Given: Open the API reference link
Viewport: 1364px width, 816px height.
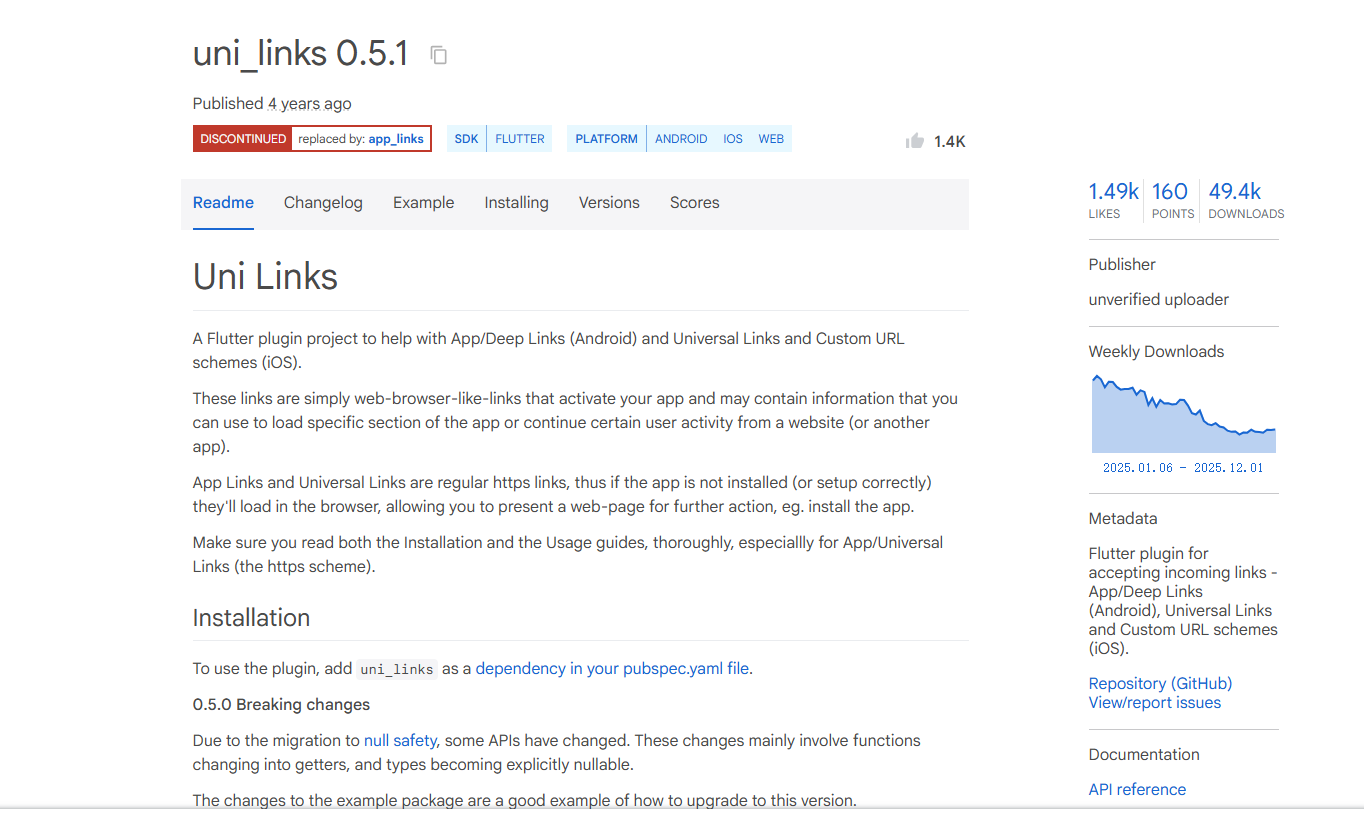Looking at the screenshot, I should point(1137,790).
